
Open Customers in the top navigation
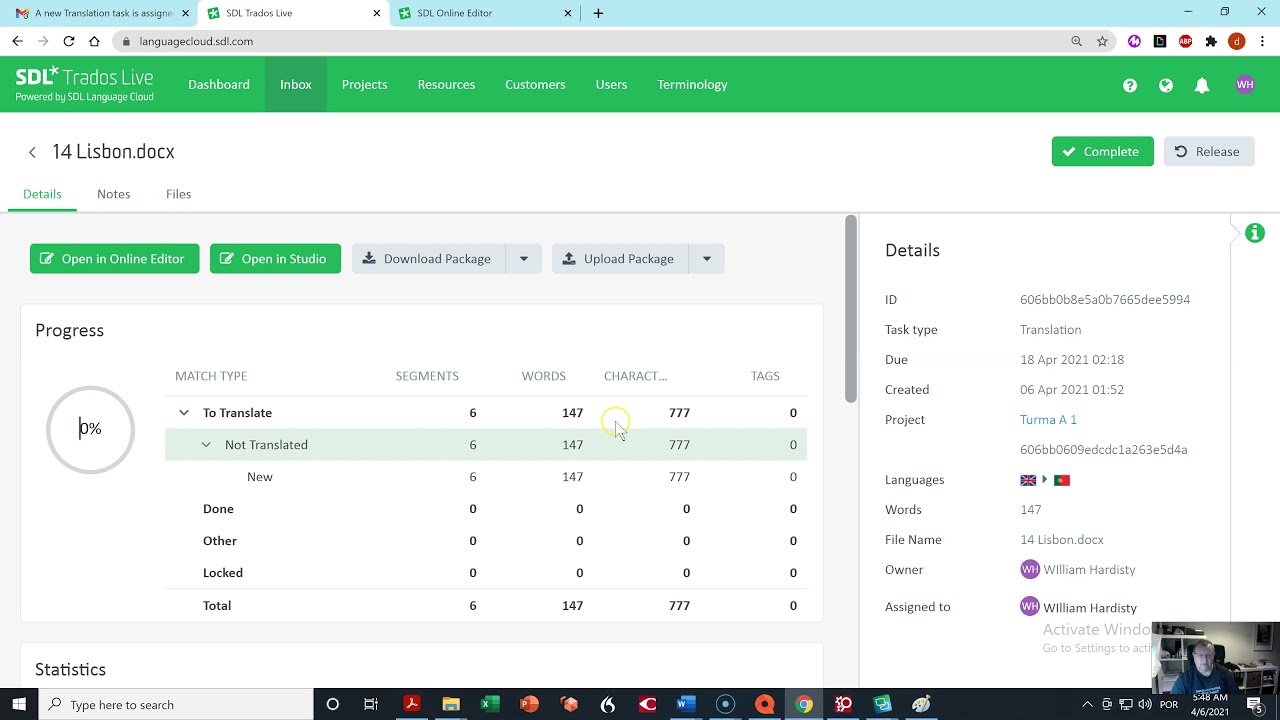coord(535,85)
